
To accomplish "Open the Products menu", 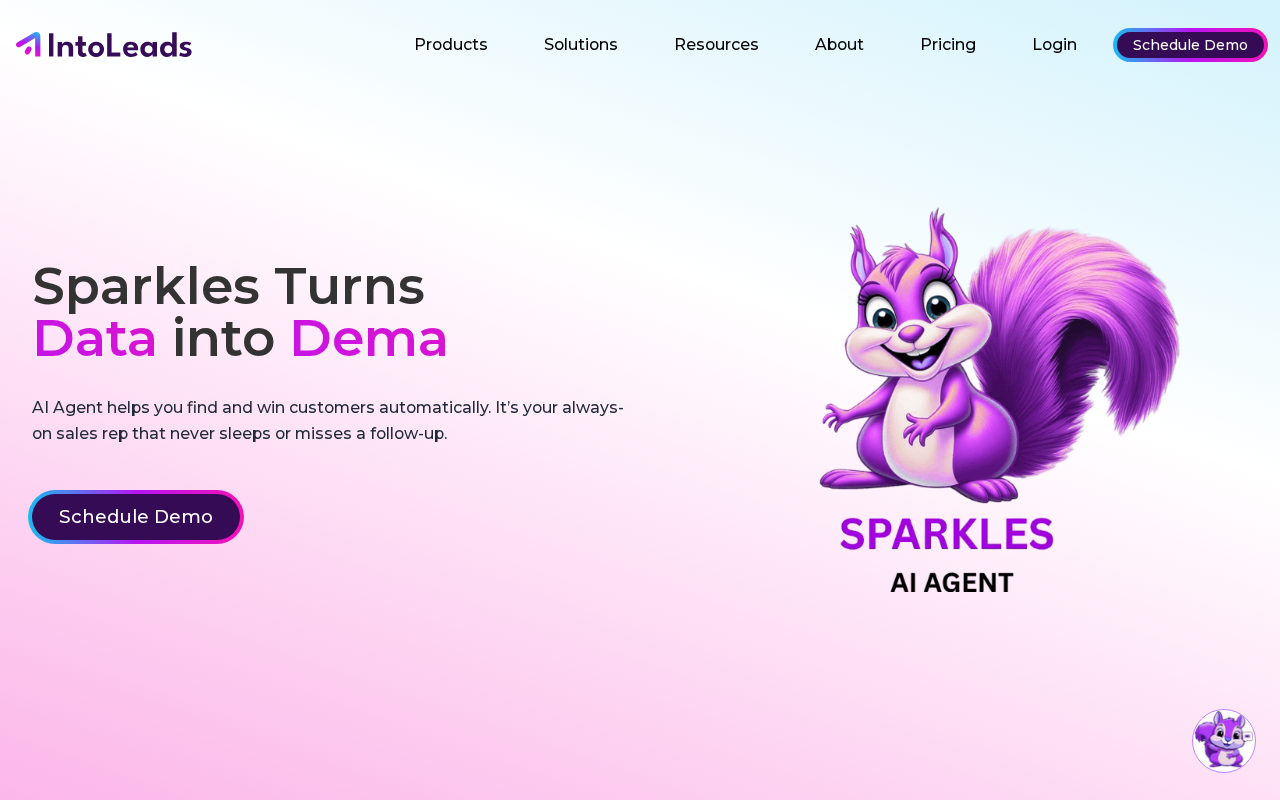I will point(451,45).
